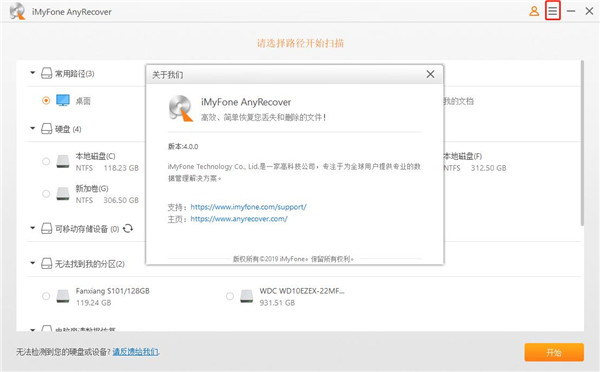600x372 pixels.
Task: Click the 312.50 GB size text
Action: (488, 168)
